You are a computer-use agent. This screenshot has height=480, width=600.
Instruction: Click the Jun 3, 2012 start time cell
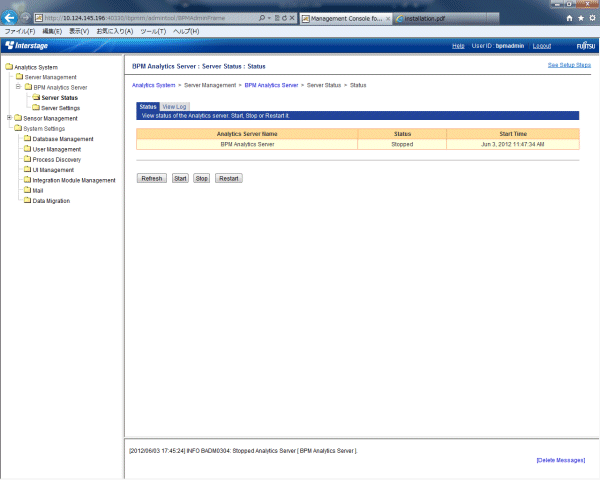(x=513, y=144)
